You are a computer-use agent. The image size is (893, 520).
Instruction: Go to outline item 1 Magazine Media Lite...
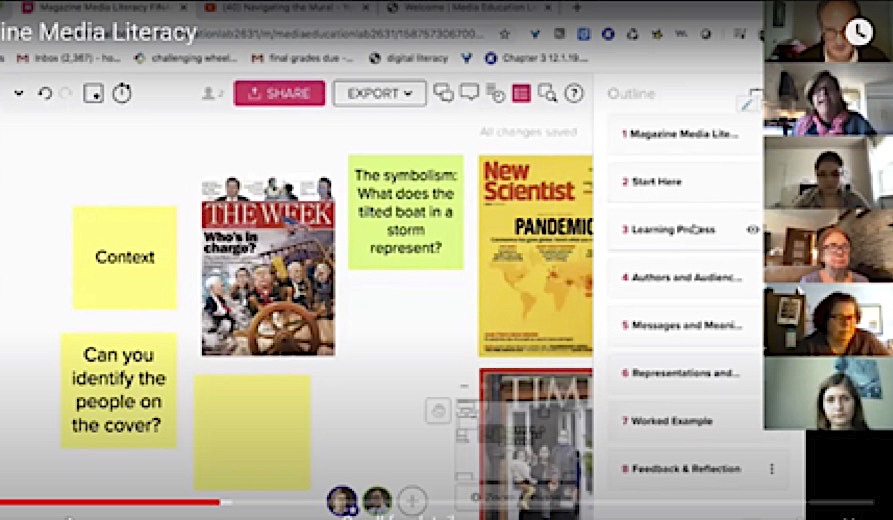(685, 134)
